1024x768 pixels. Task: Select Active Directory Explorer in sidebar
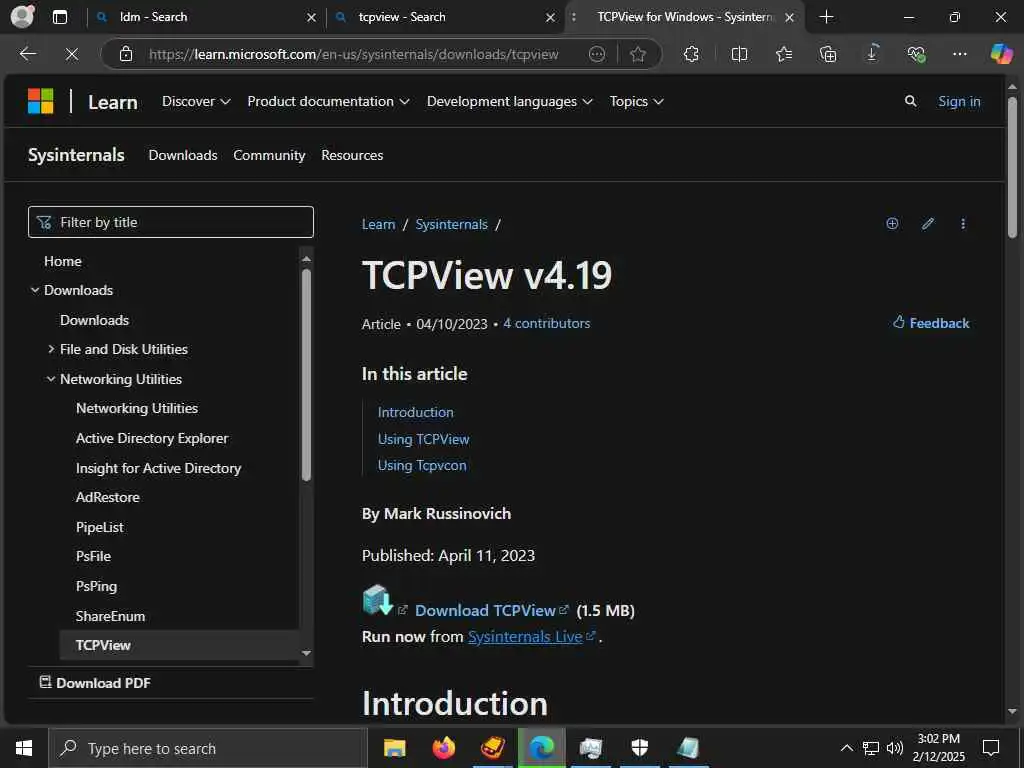pyautogui.click(x=152, y=438)
